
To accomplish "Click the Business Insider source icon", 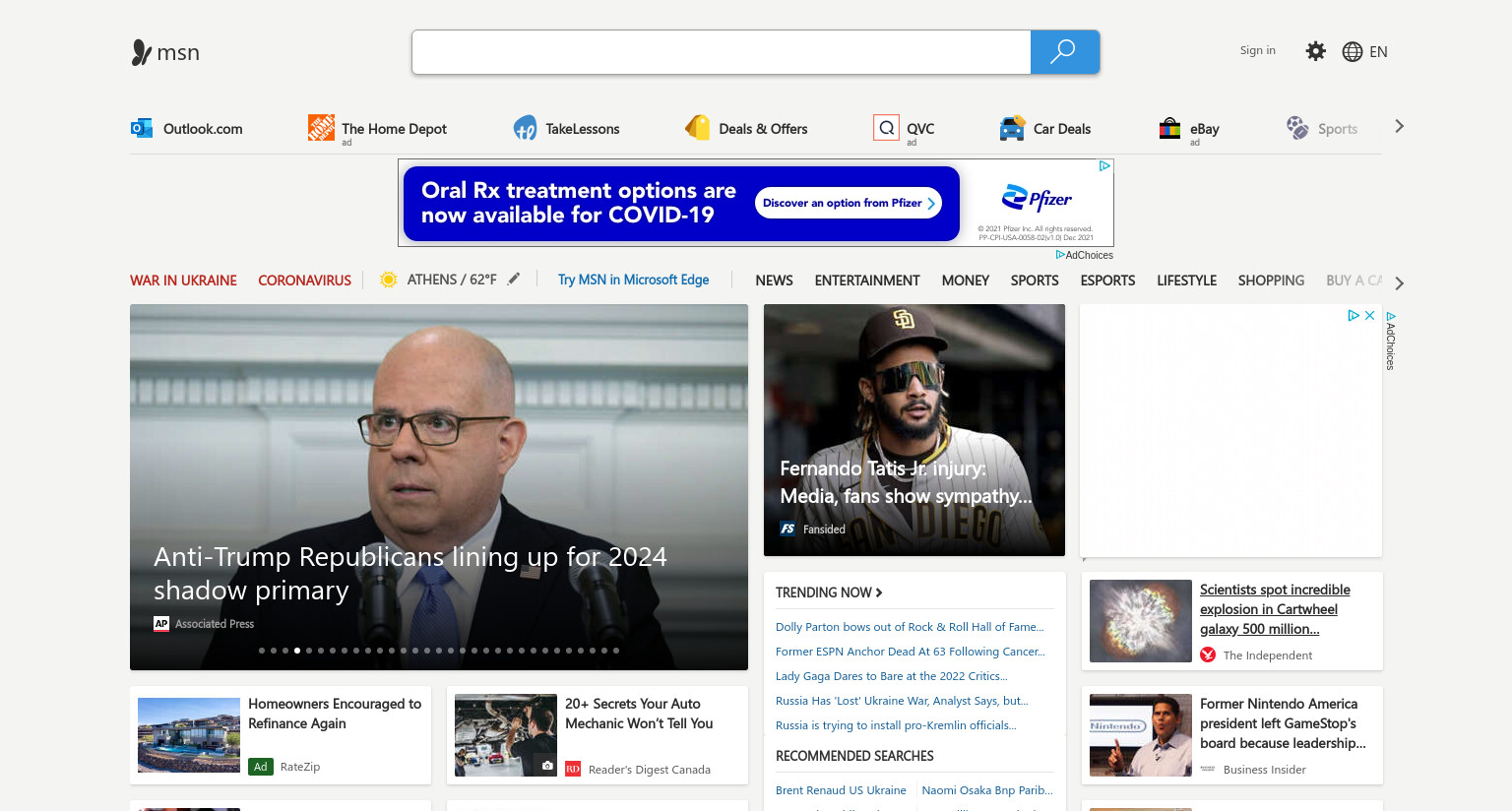I will pos(1208,770).
